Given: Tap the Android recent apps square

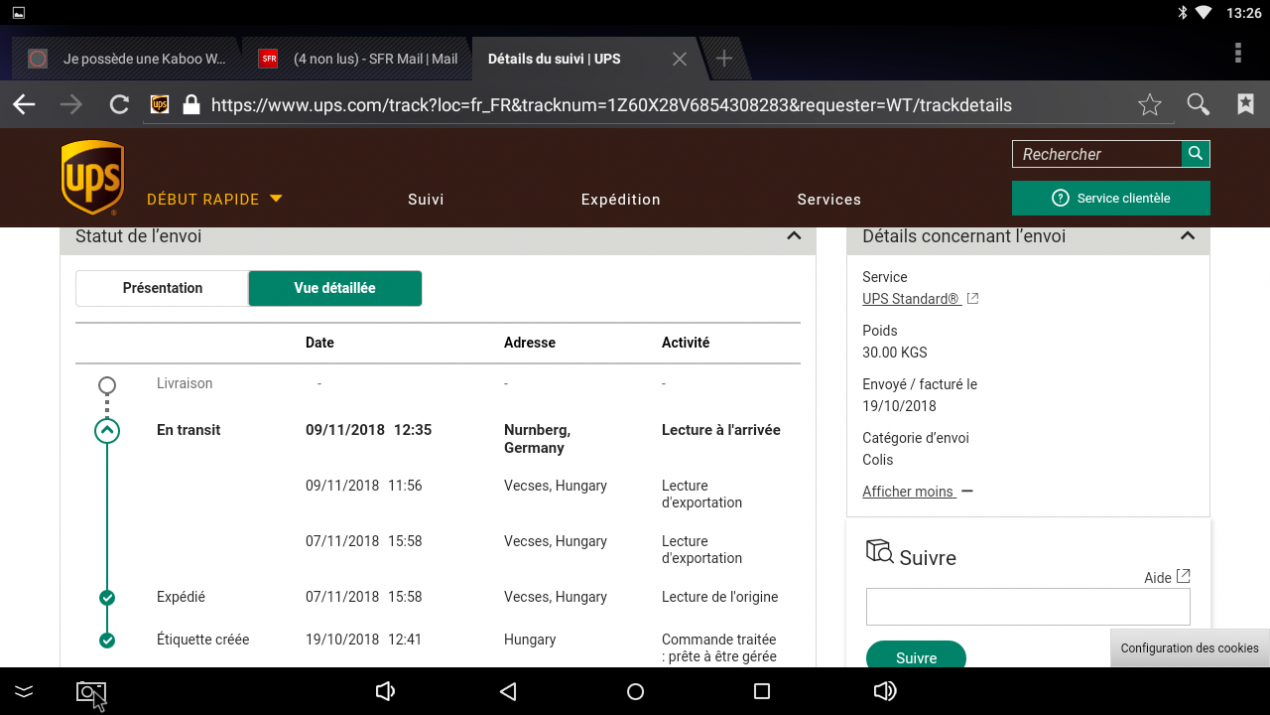Looking at the screenshot, I should coord(762,691).
